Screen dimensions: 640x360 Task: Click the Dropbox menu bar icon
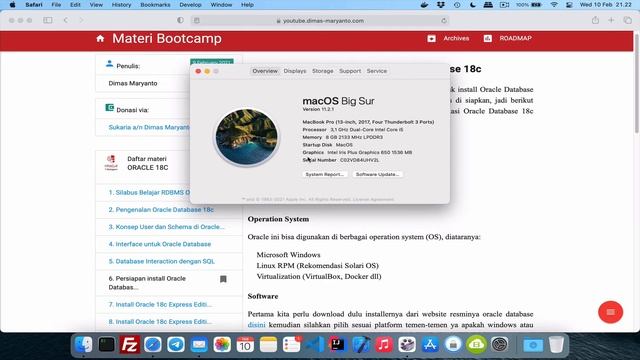(x=441, y=5)
